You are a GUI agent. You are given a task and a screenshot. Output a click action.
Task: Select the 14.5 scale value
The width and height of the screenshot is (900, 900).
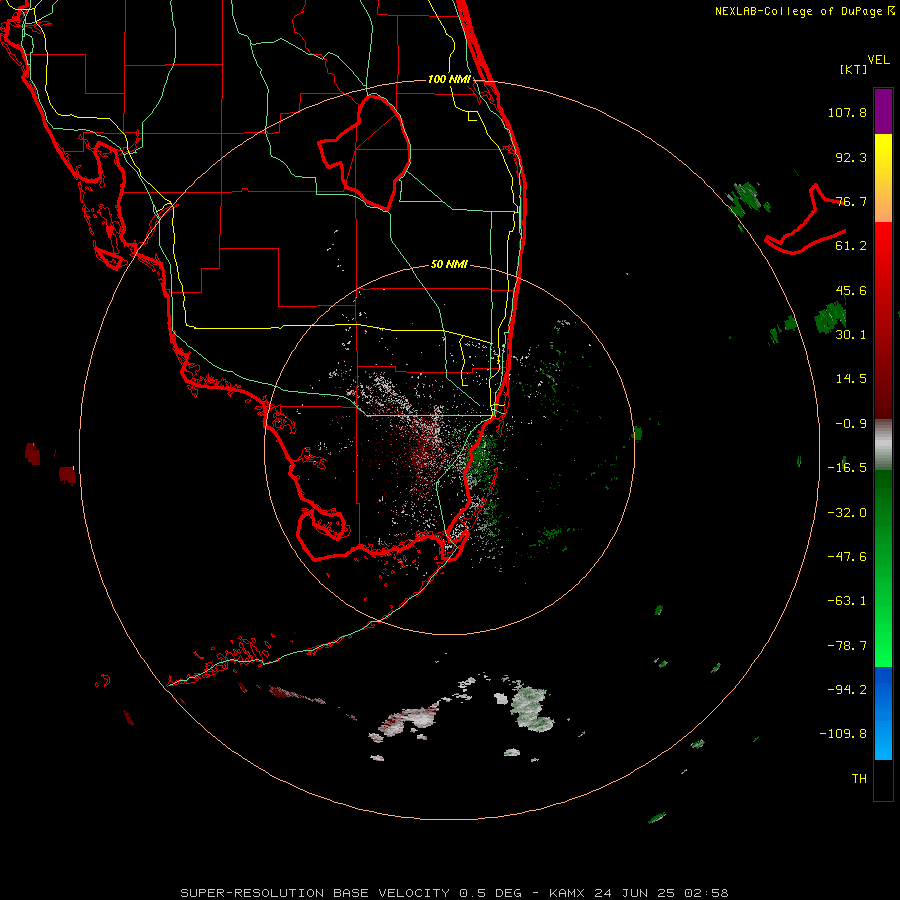[851, 379]
